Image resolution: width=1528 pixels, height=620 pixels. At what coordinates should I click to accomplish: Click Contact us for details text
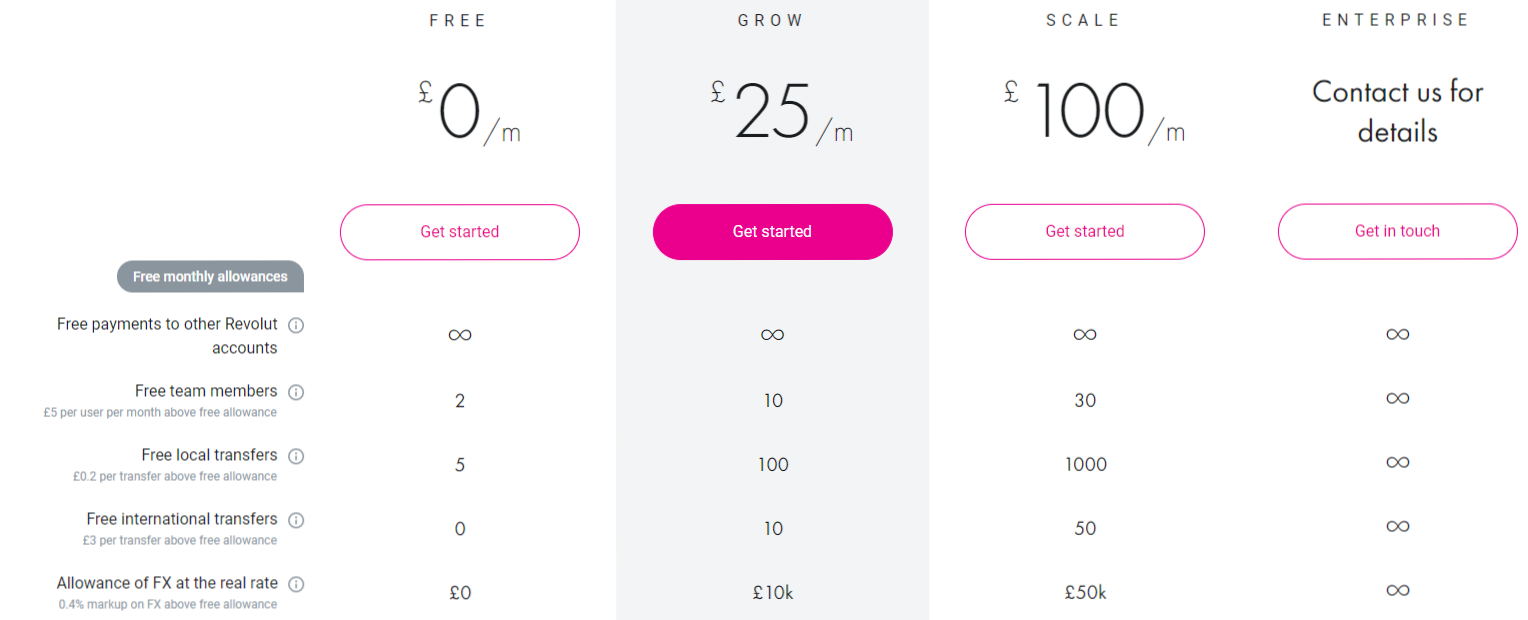tap(1397, 110)
